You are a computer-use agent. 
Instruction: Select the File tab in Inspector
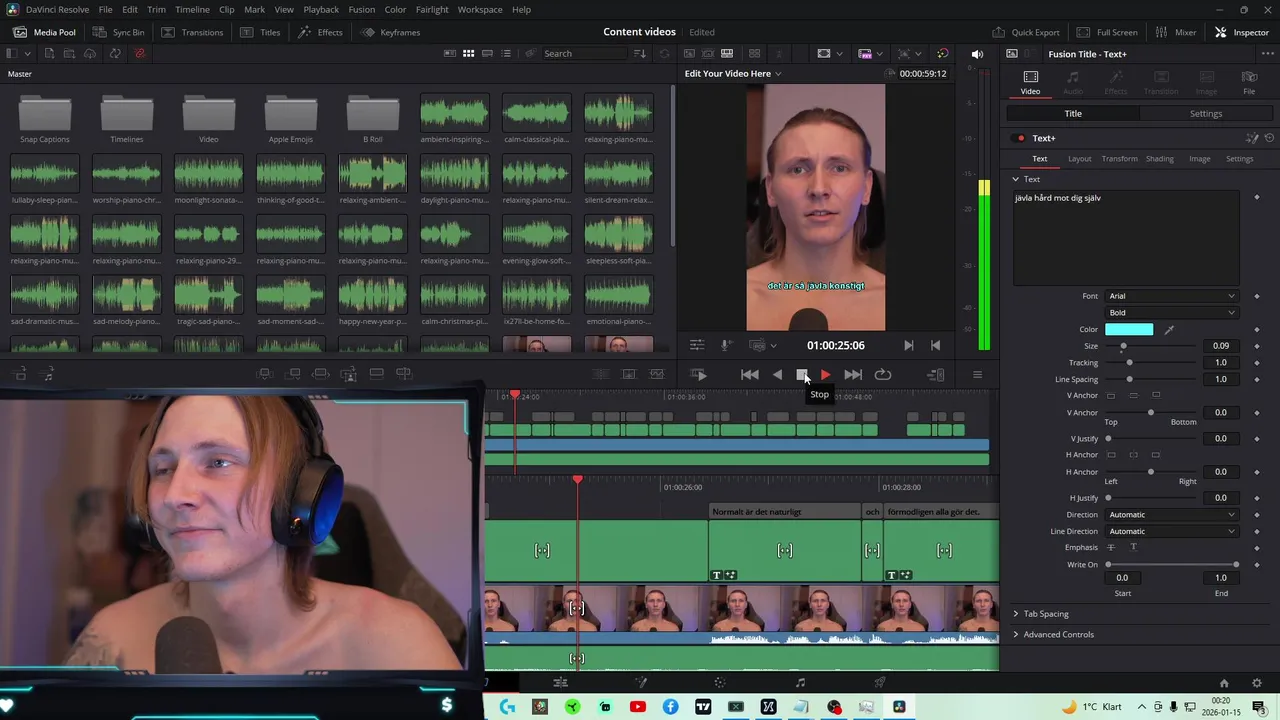coord(1249,82)
